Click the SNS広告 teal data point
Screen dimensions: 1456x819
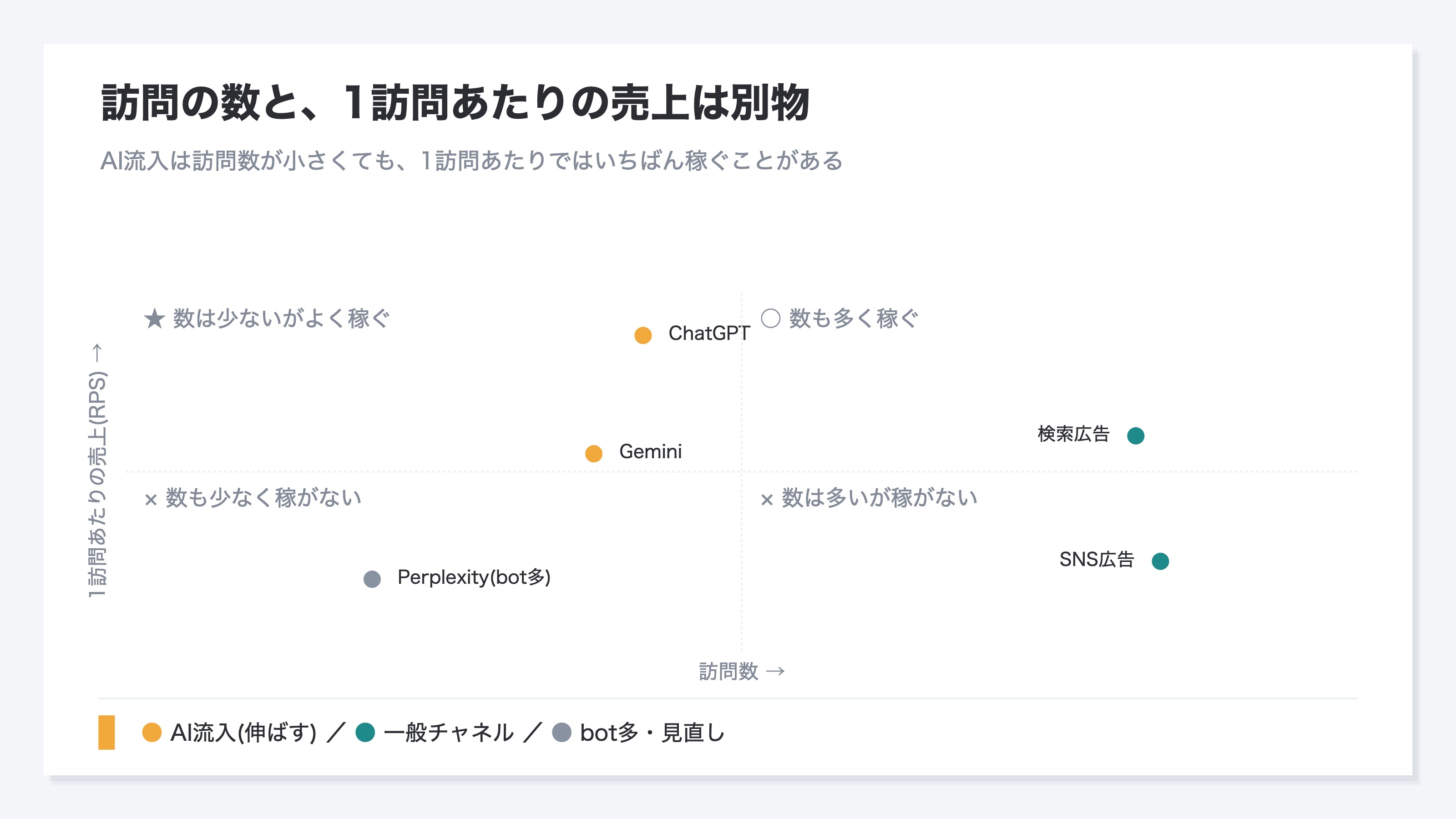(1160, 561)
